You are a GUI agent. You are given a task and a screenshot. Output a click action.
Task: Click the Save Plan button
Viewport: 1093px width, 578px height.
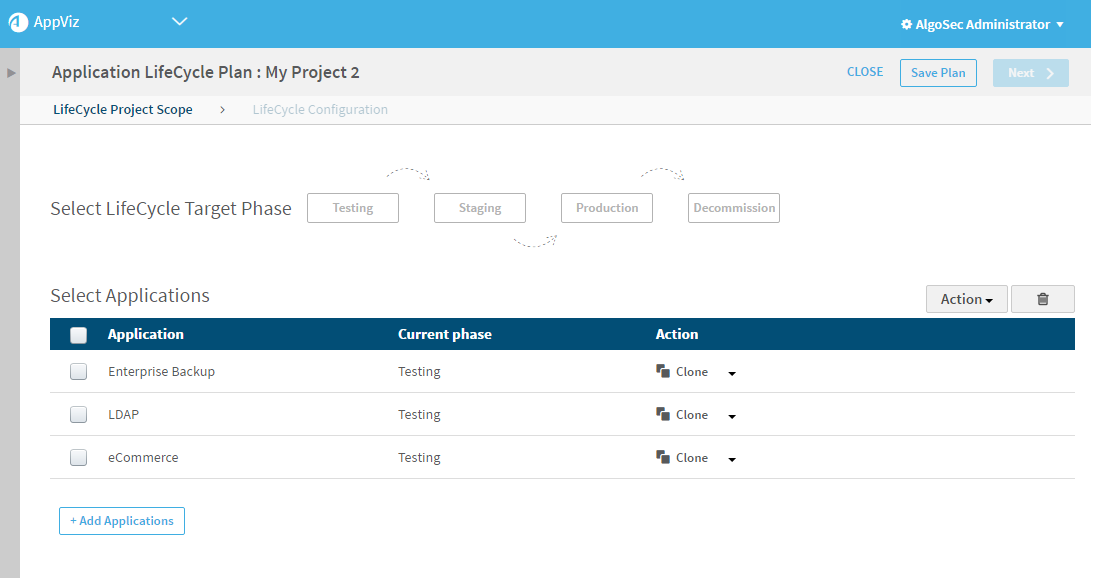(x=938, y=73)
